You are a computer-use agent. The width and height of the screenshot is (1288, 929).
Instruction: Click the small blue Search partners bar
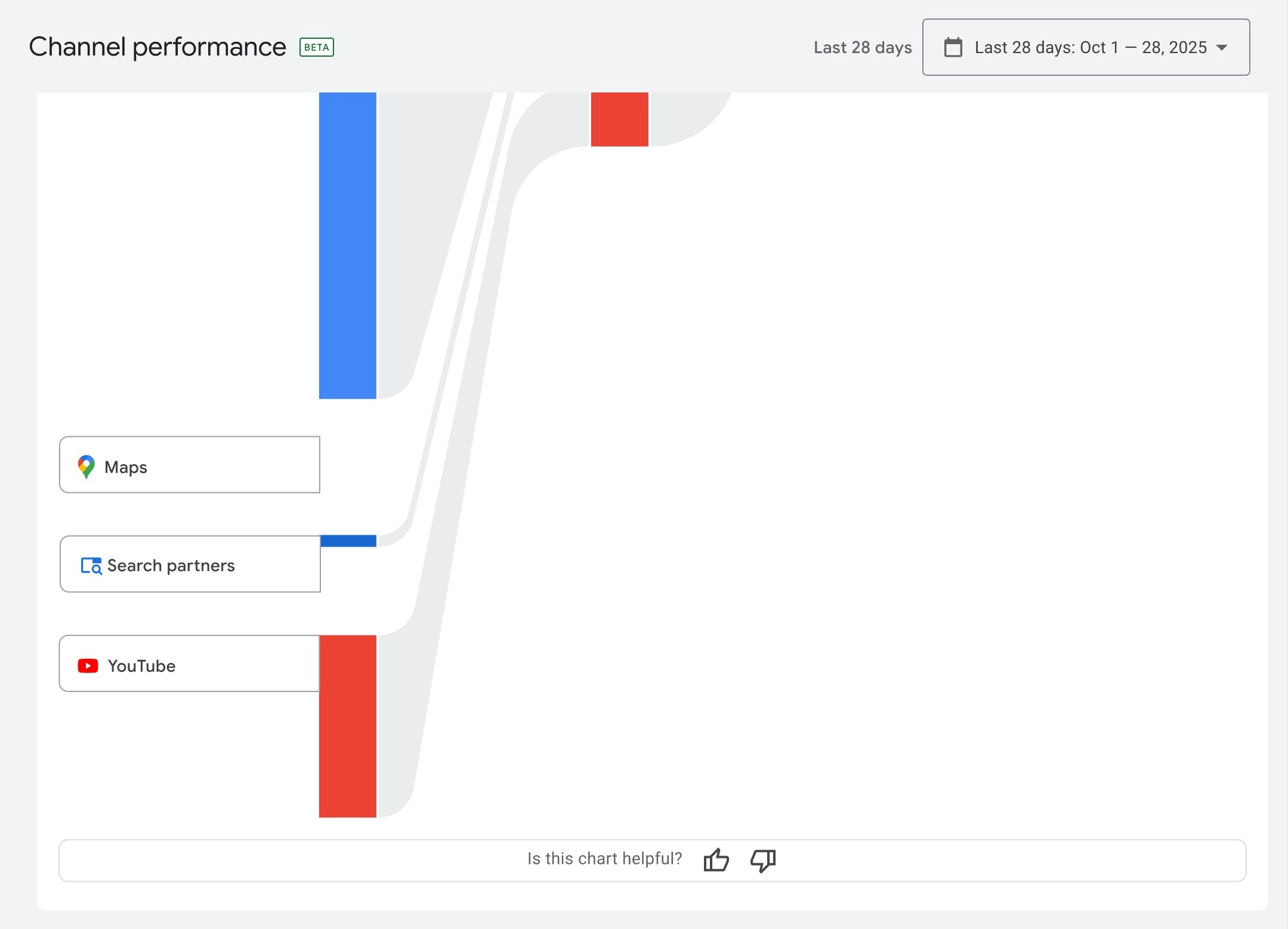coord(348,540)
